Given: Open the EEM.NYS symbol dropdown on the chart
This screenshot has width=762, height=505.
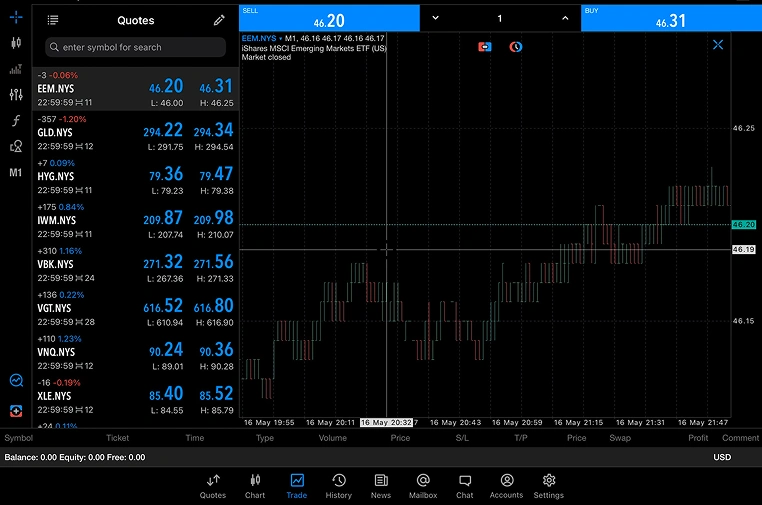Looking at the screenshot, I should pyautogui.click(x=262, y=38).
